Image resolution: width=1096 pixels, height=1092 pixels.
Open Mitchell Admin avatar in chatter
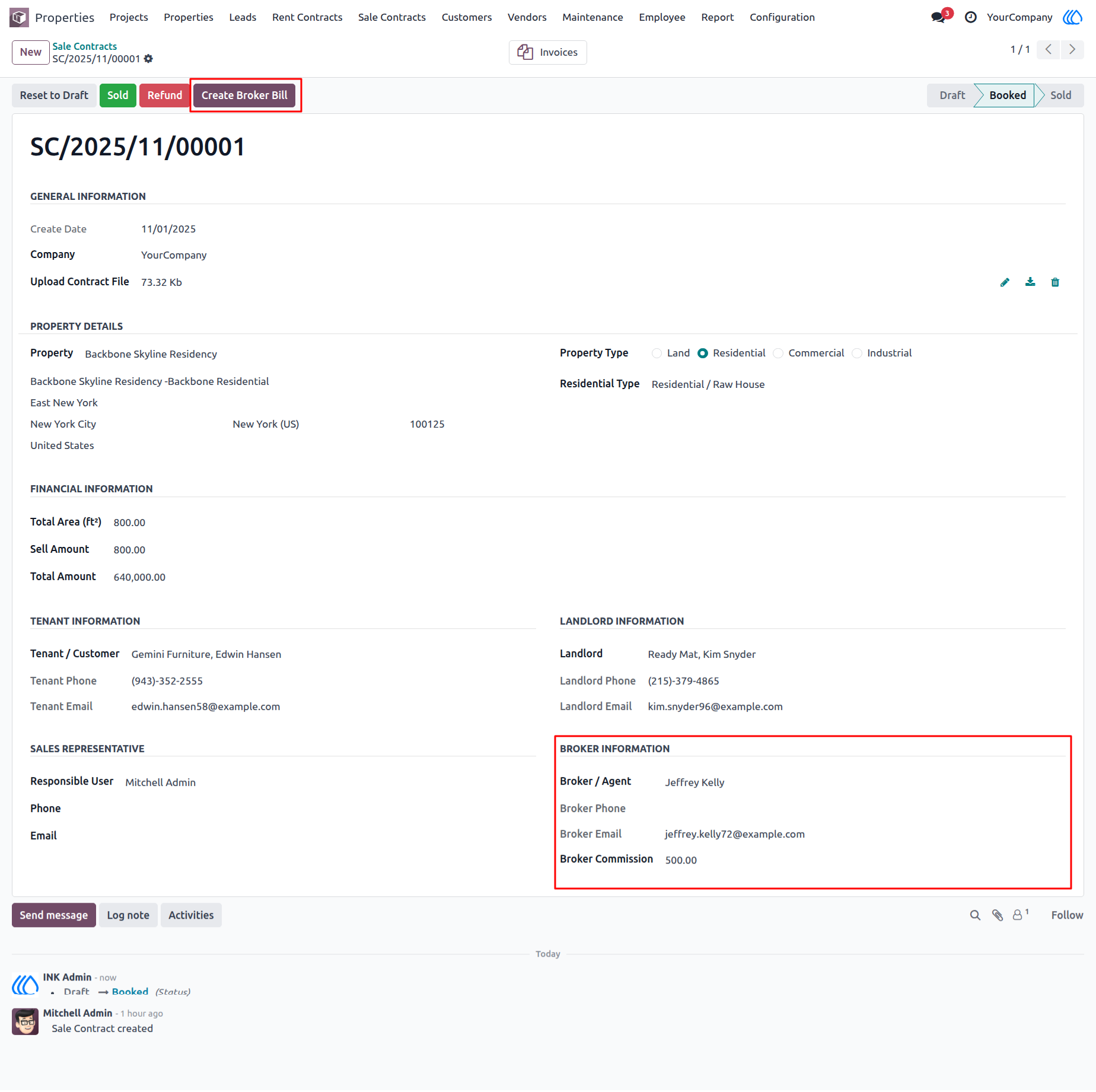click(26, 1021)
